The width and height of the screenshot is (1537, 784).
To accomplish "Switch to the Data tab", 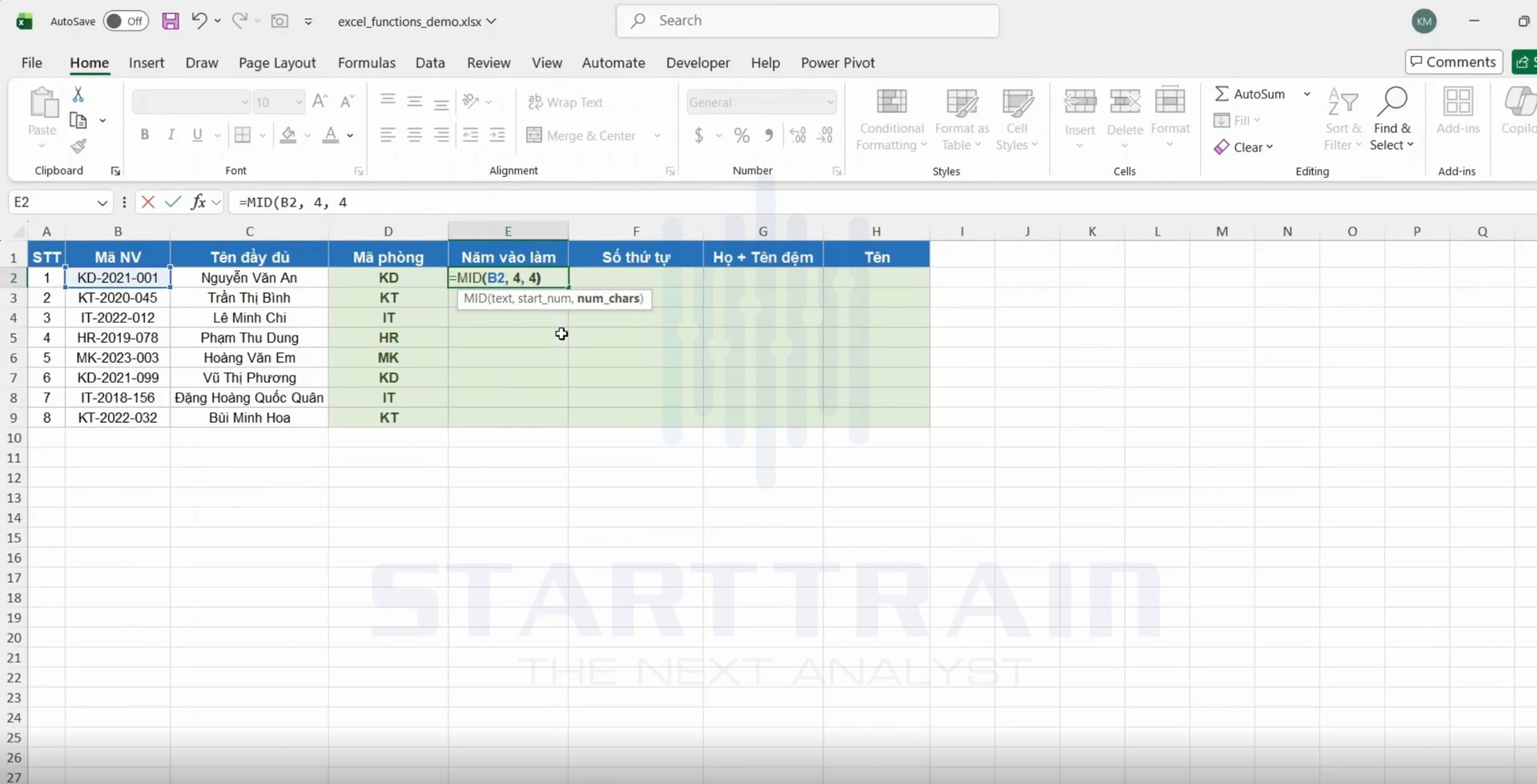I will 430,63.
